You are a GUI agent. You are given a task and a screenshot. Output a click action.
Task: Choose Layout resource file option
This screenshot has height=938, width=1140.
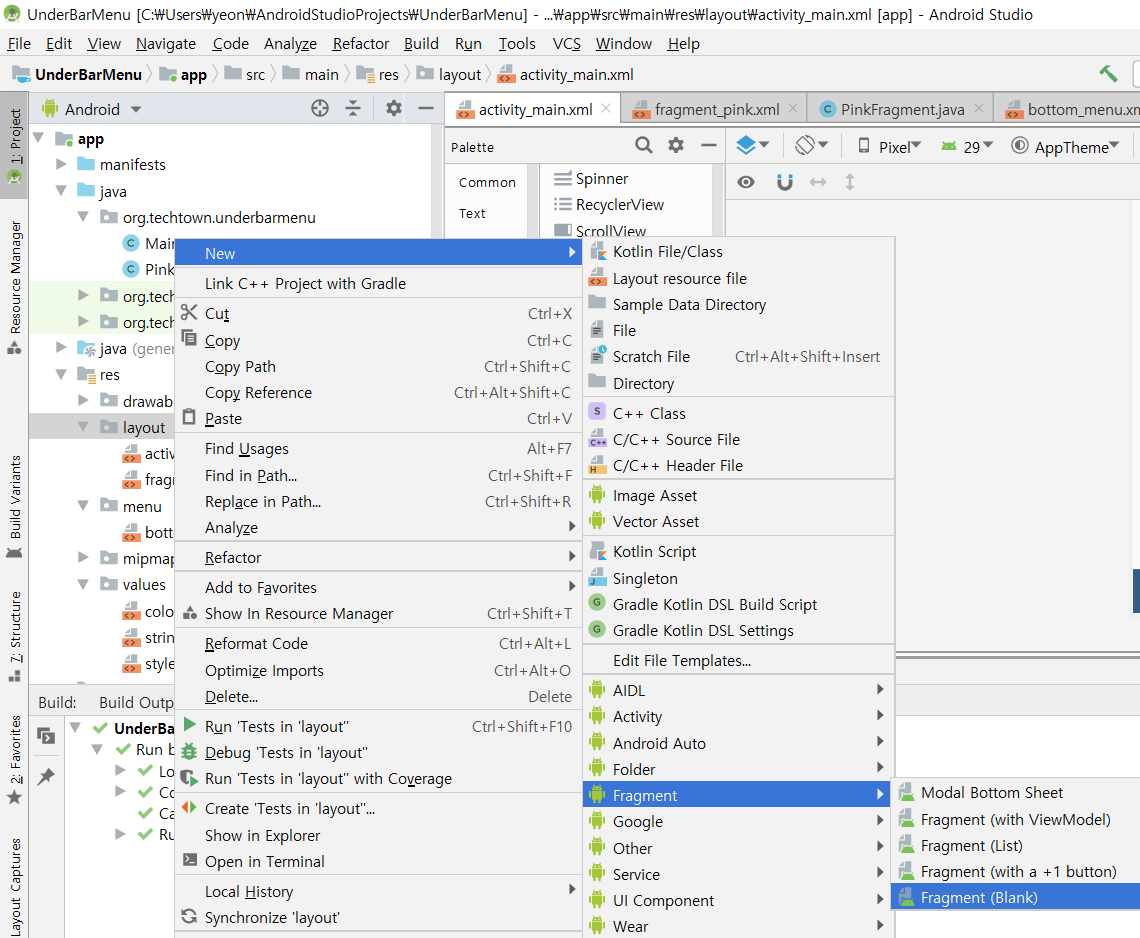(x=739, y=278)
